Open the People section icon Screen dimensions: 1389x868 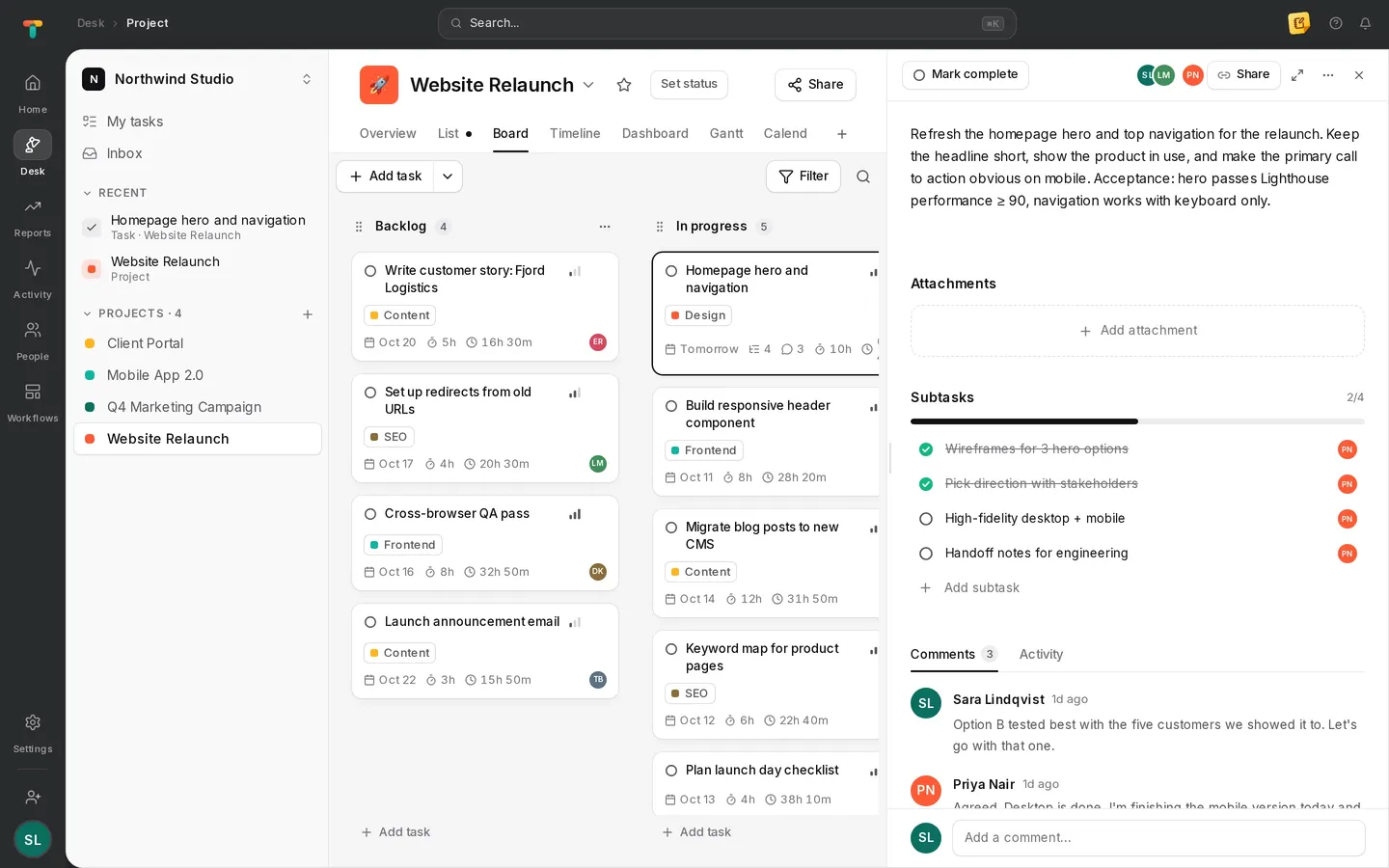point(33,330)
